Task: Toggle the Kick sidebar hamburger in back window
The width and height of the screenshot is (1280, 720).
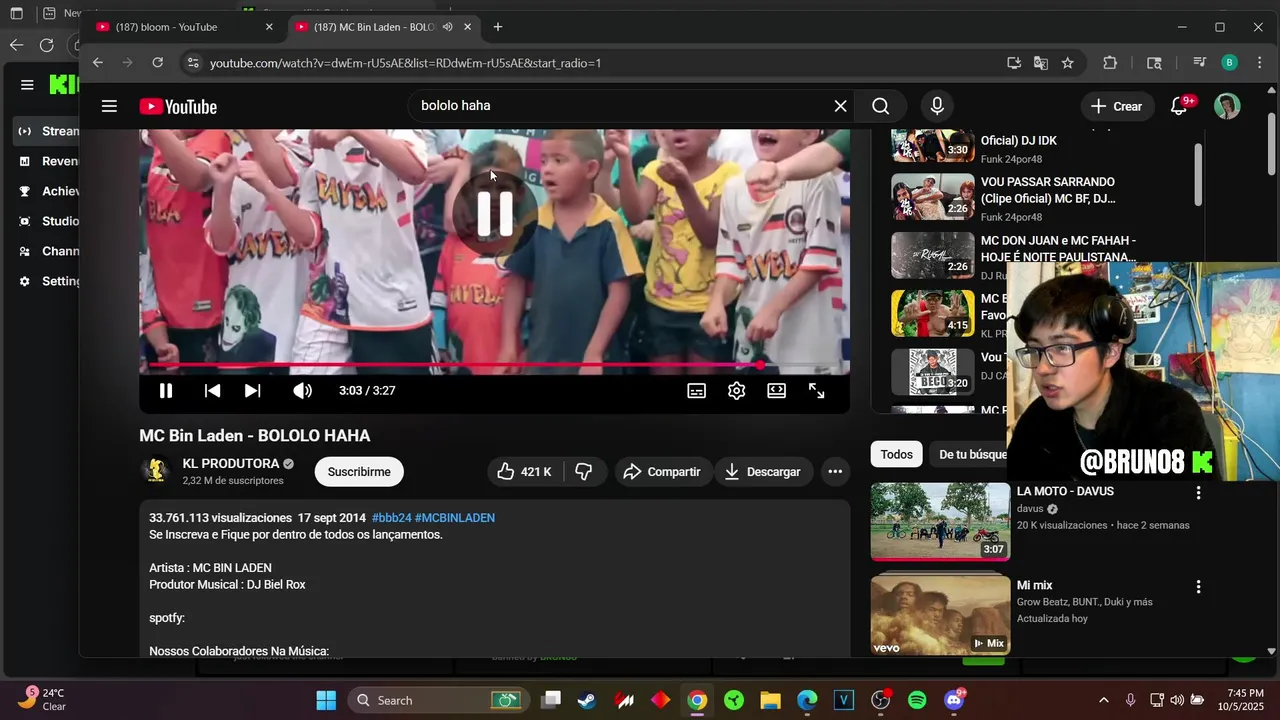Action: pos(27,85)
